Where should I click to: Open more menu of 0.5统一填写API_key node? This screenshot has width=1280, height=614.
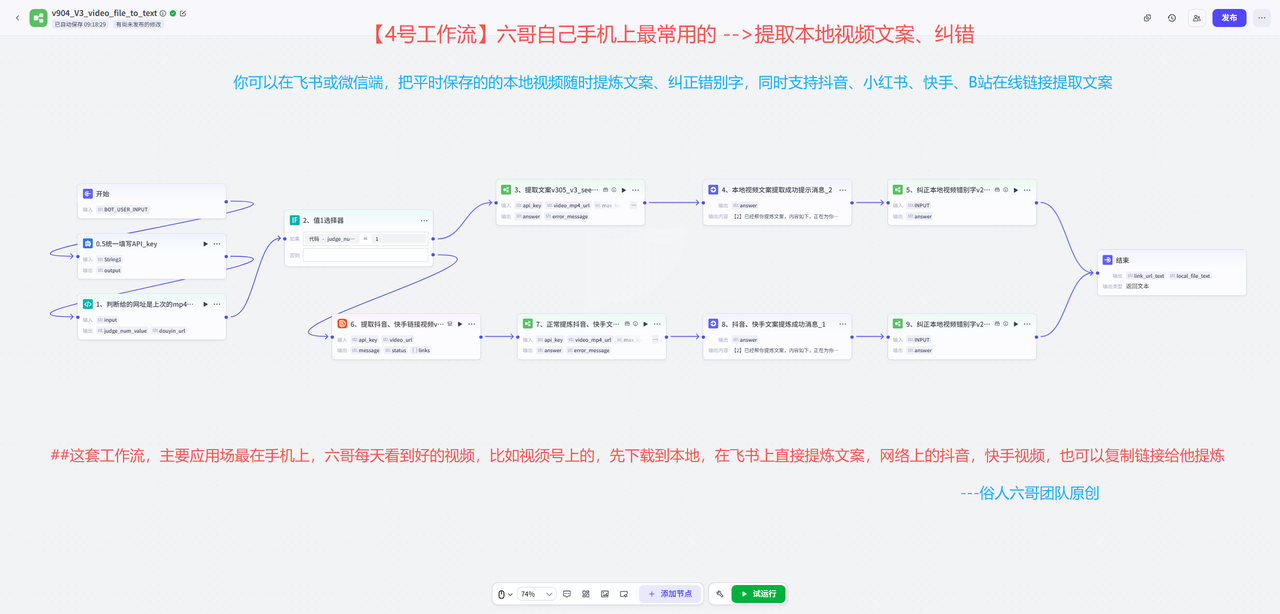click(218, 243)
